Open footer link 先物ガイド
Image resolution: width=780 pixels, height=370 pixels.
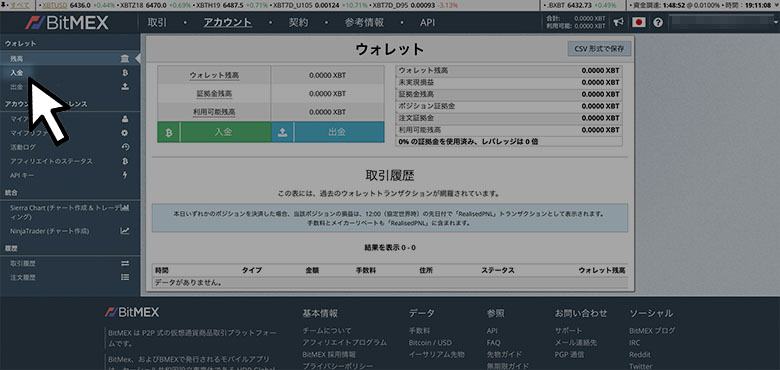pyautogui.click(x=504, y=355)
